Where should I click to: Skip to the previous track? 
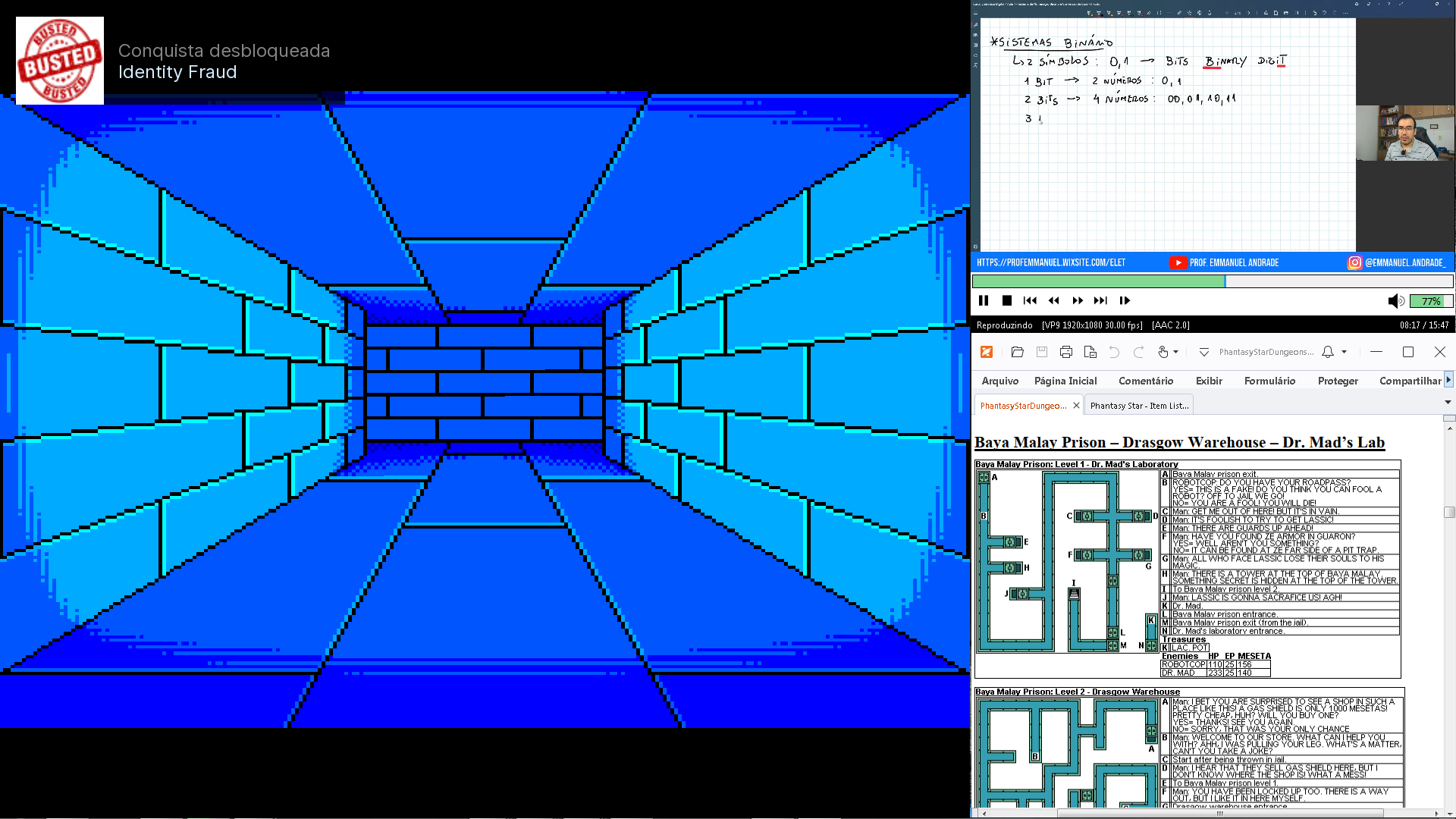1030,301
